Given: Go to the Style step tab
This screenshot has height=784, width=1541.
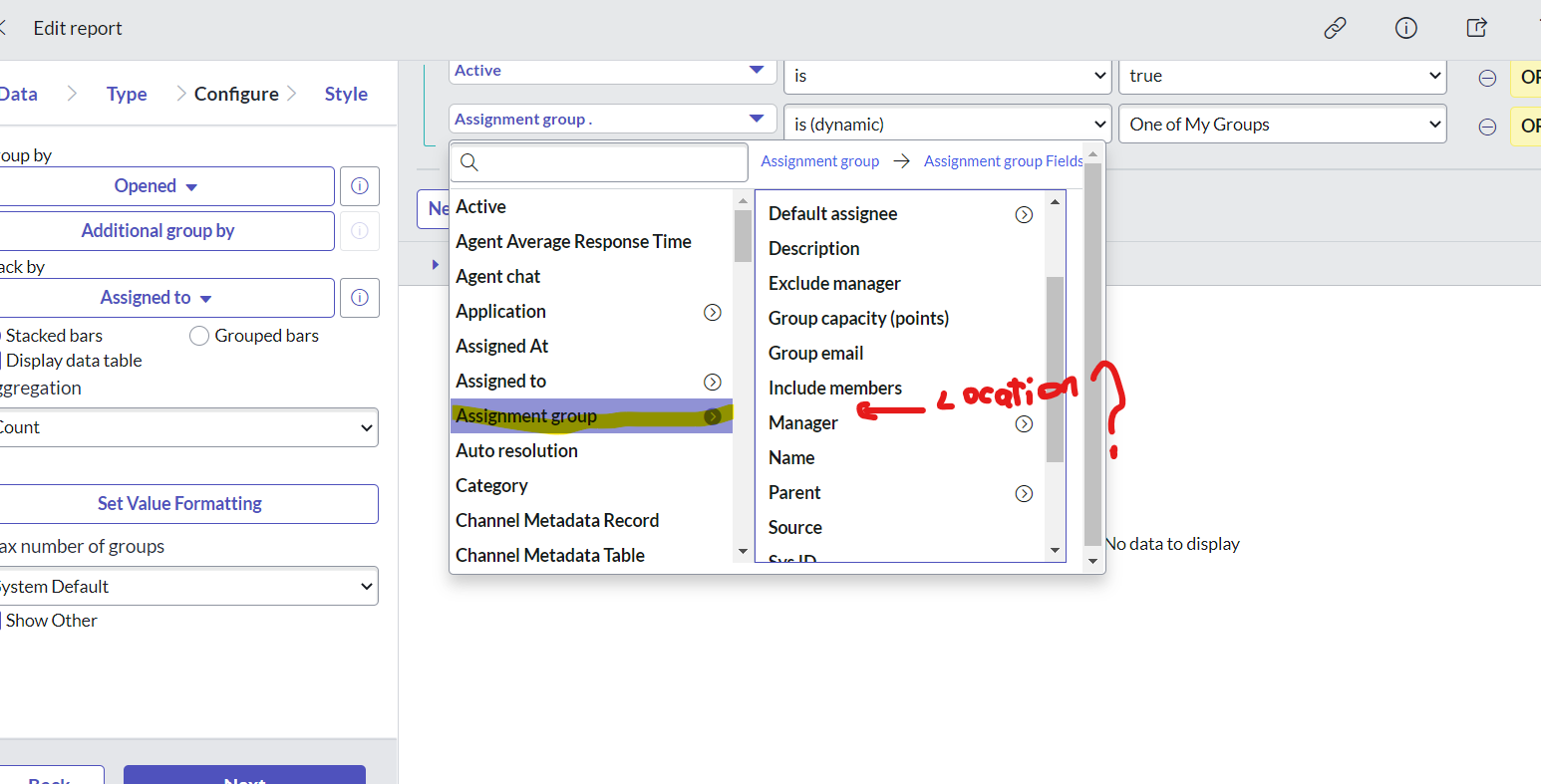Looking at the screenshot, I should tap(346, 94).
